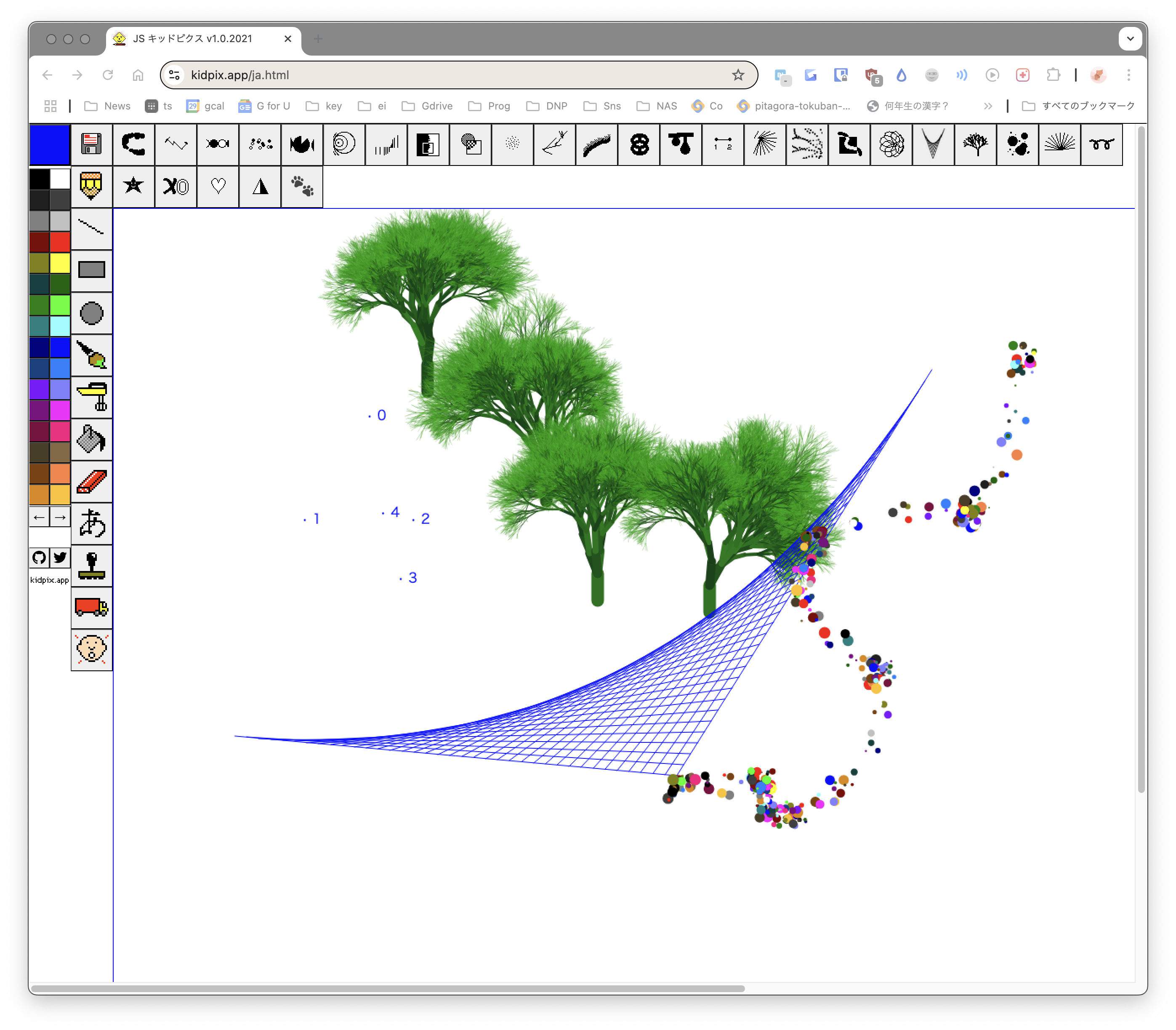Choose the tree brush option
Screen dimensions: 1176x1030
pyautogui.click(x=975, y=144)
